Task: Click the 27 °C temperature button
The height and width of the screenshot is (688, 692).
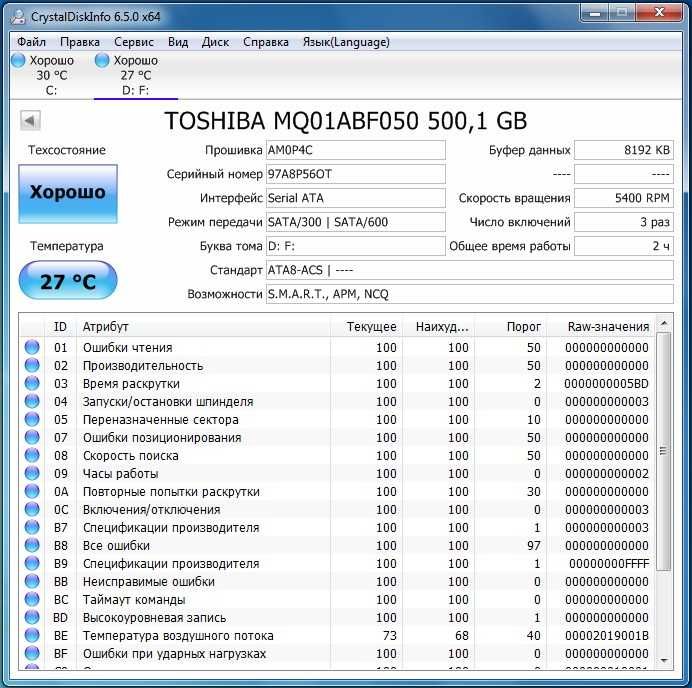Action: pos(68,280)
